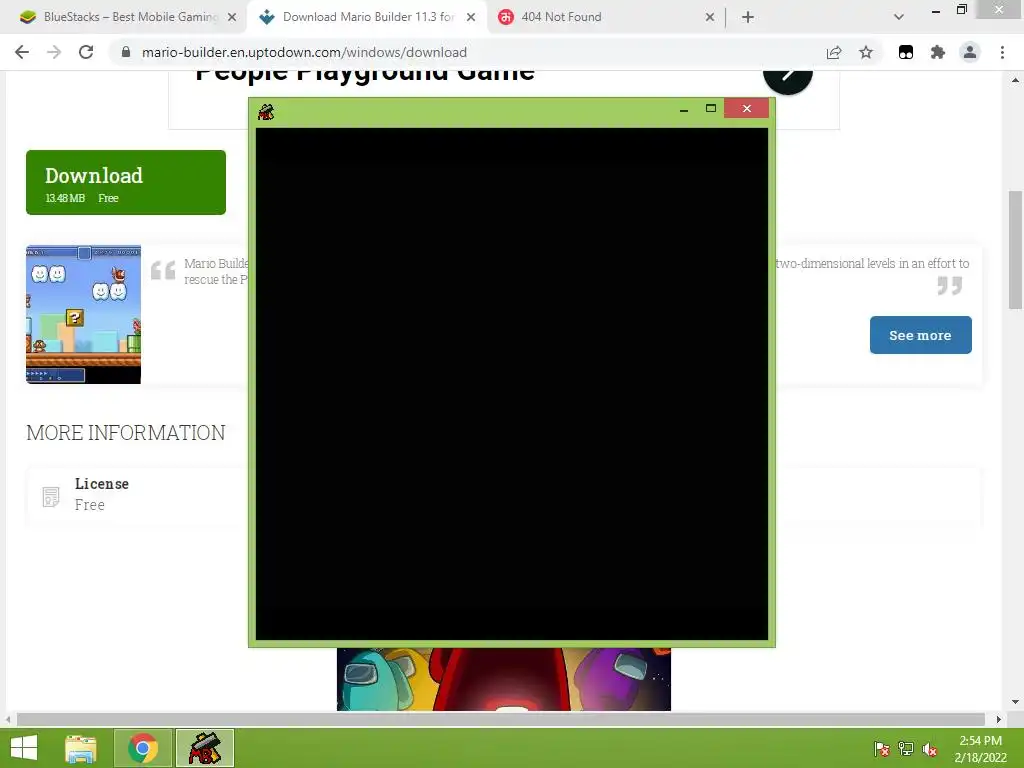The image size is (1024, 768).
Task: Restore down the Chrome window
Action: tap(961, 9)
